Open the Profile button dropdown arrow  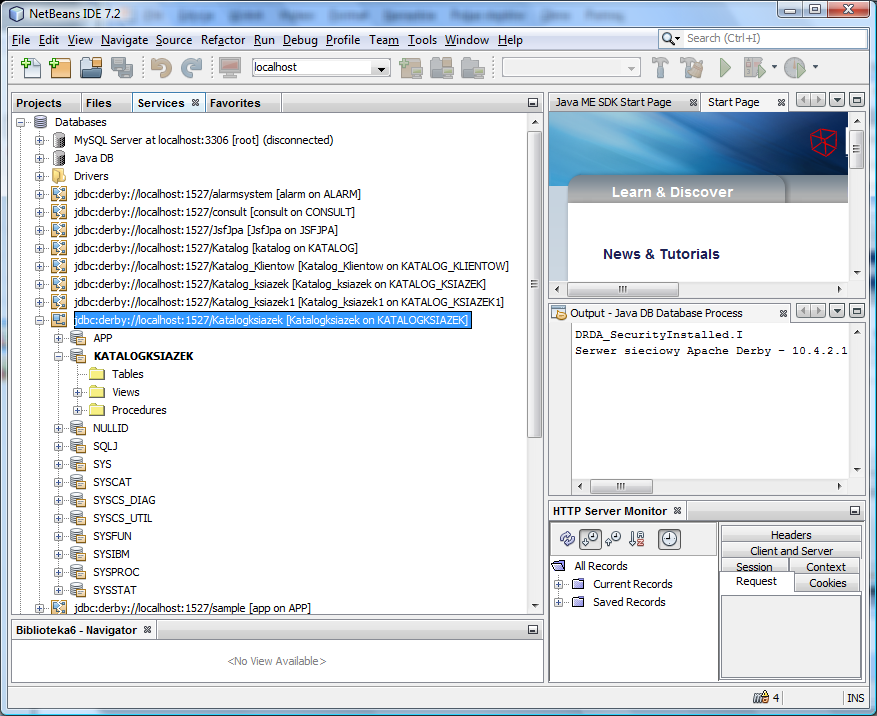tap(815, 67)
